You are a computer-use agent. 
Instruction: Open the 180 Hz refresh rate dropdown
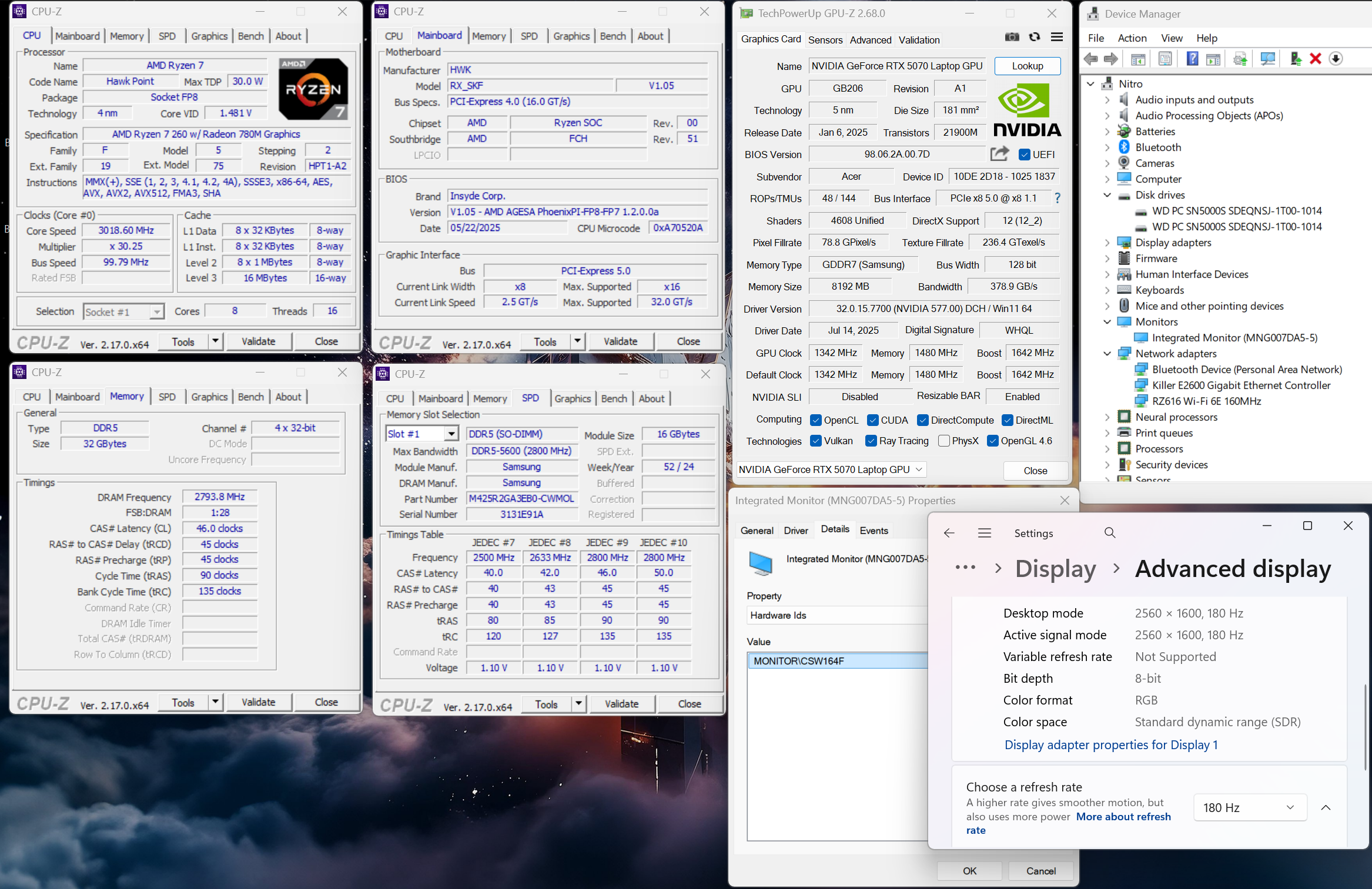(x=1250, y=807)
